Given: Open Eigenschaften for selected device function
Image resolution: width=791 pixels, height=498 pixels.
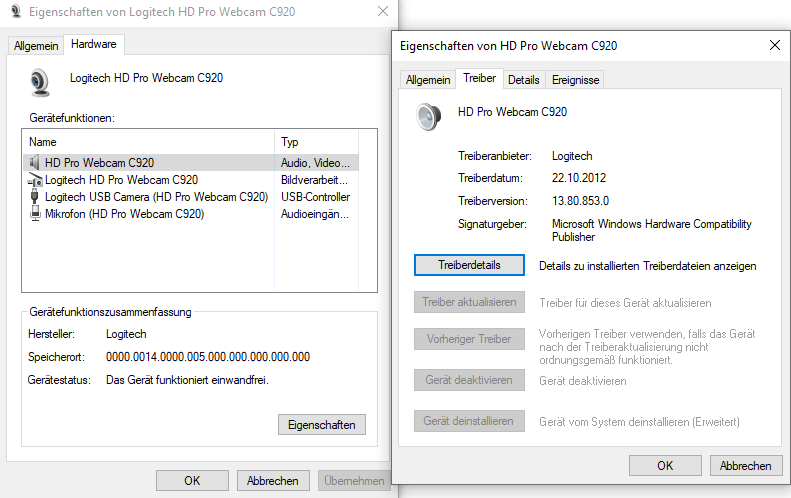Looking at the screenshot, I should pos(322,425).
